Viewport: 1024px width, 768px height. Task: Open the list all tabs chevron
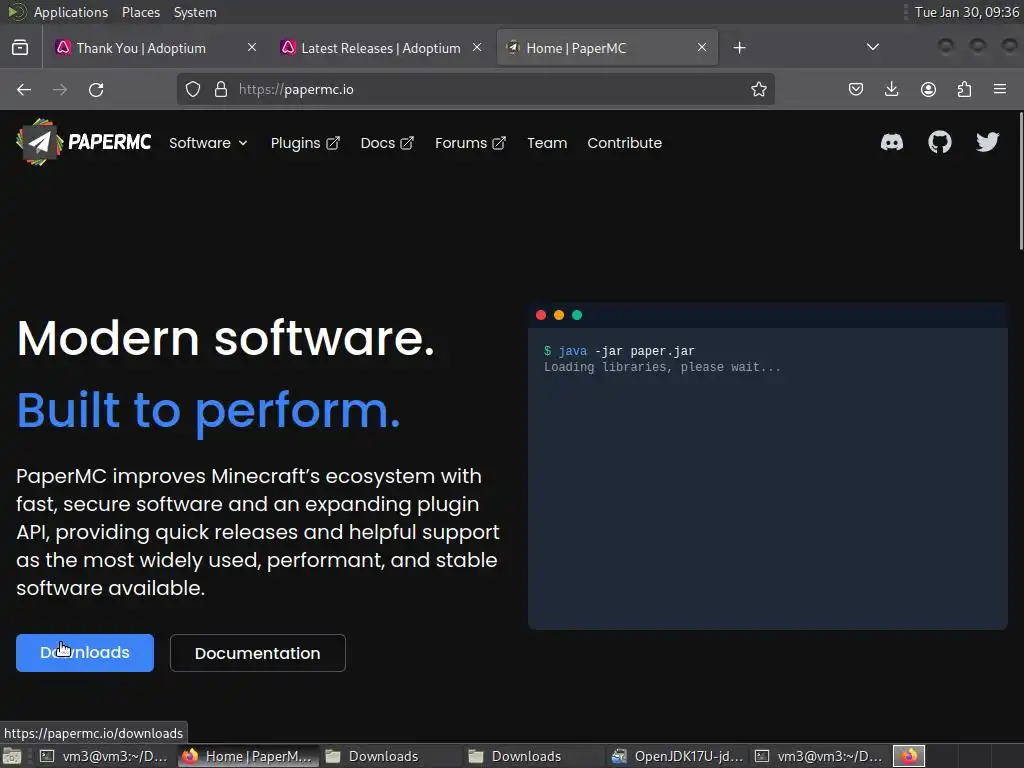pyautogui.click(x=872, y=47)
